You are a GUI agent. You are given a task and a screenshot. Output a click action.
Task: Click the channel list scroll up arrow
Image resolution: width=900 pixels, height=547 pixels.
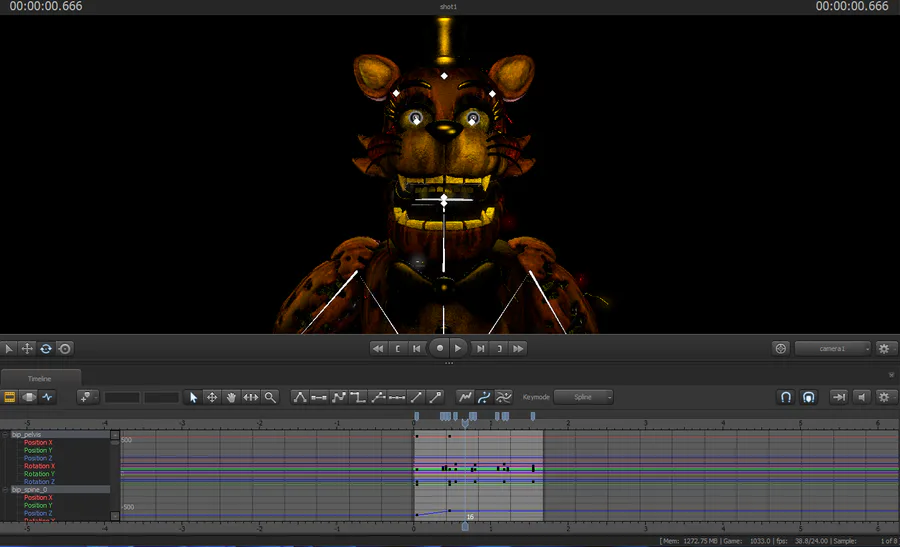115,435
